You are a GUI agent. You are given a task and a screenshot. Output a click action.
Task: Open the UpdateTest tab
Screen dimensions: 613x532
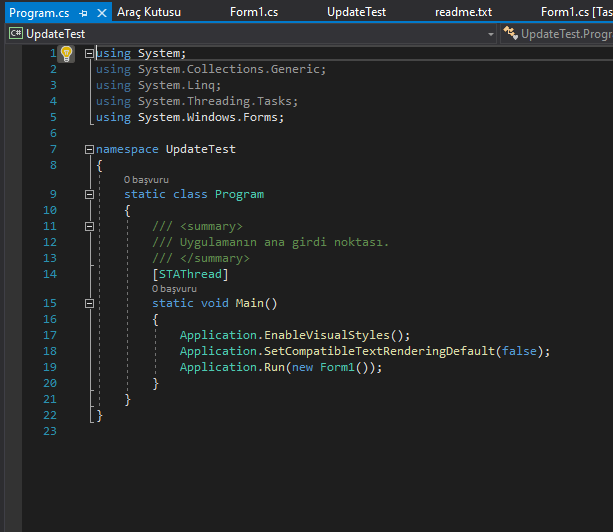pos(357,12)
